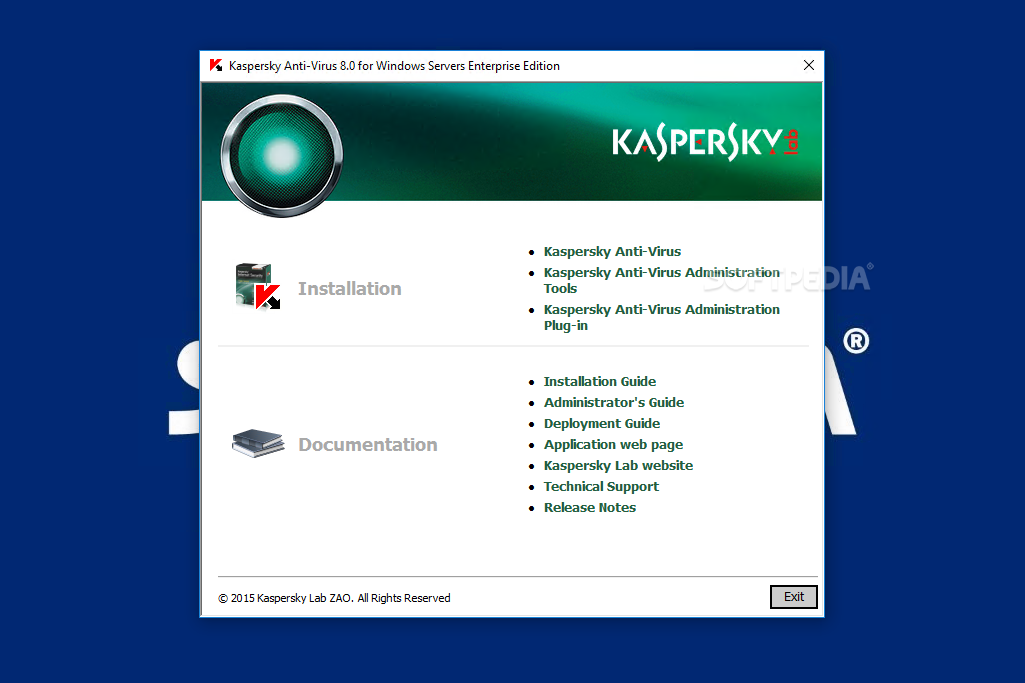The width and height of the screenshot is (1025, 683).
Task: Click the Exit button
Action: 794,597
